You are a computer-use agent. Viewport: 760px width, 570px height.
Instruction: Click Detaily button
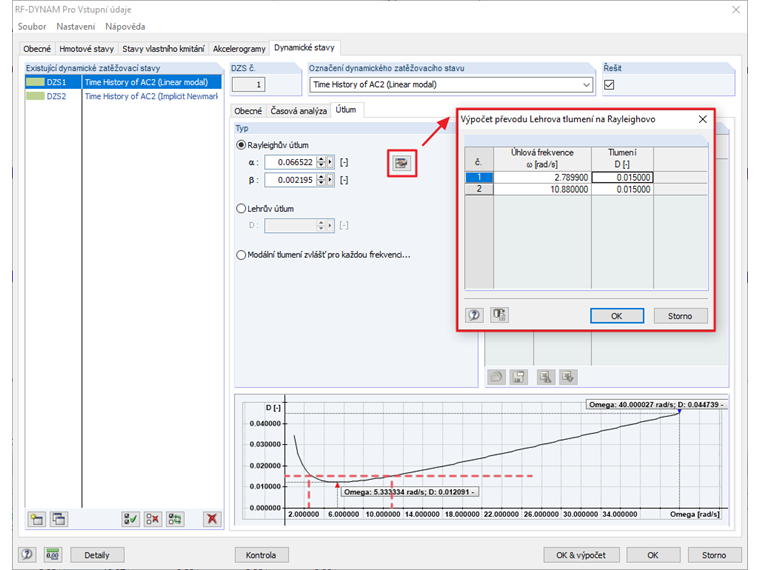[x=97, y=555]
